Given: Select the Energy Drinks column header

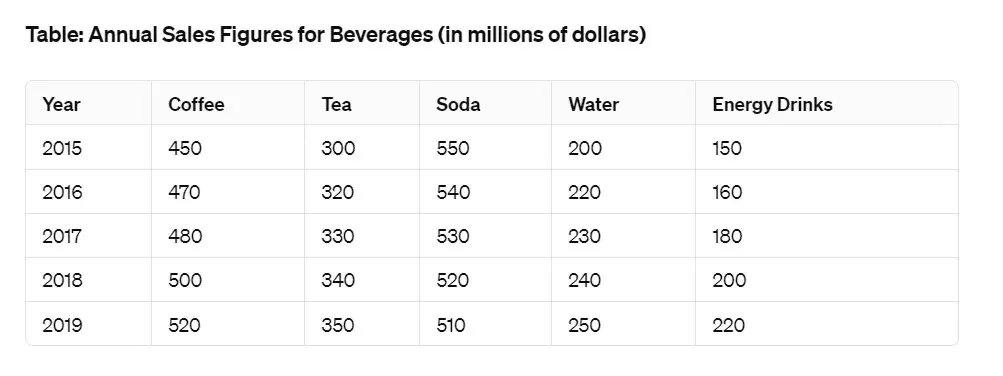Looking at the screenshot, I should tap(773, 104).
